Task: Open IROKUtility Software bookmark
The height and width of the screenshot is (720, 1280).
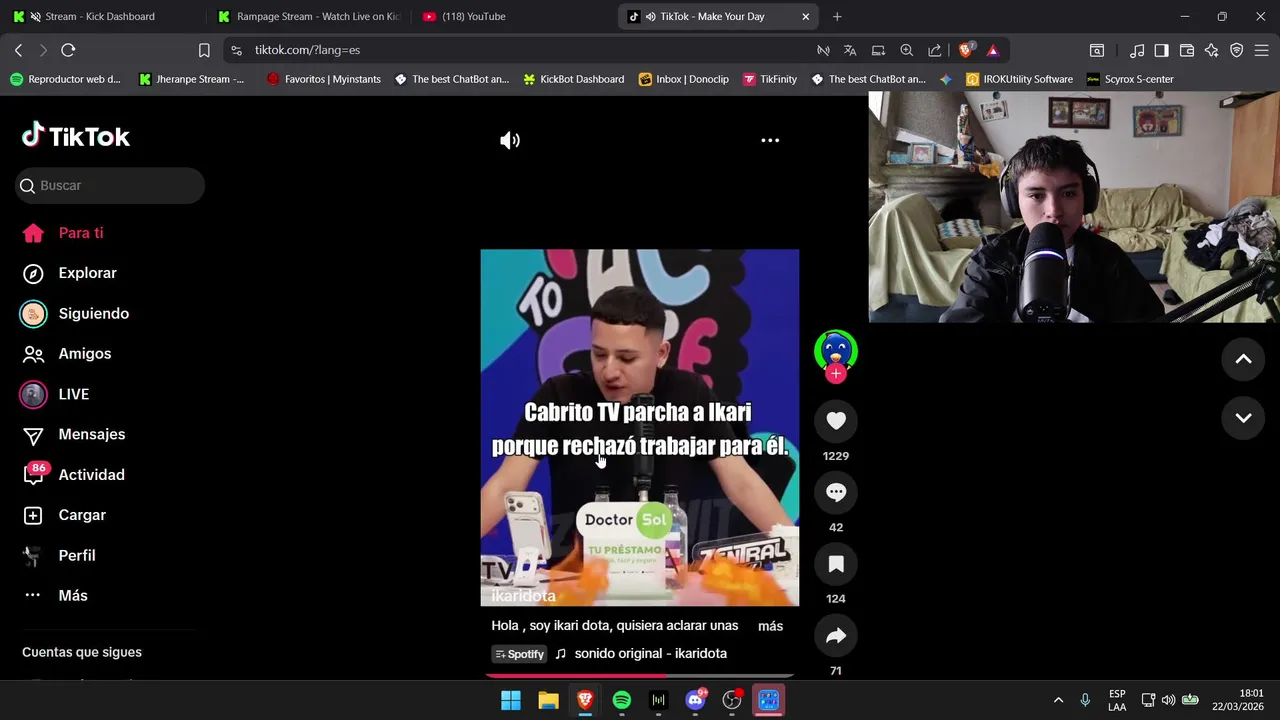Action: [1019, 79]
